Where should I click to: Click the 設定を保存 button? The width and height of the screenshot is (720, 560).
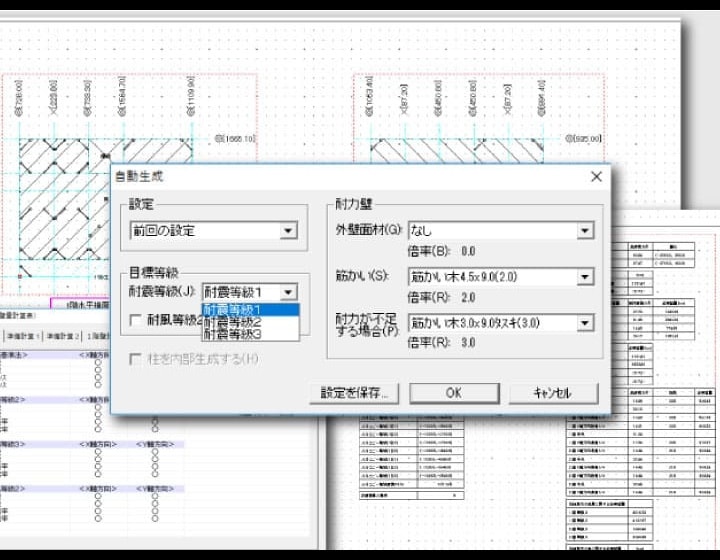pyautogui.click(x=355, y=392)
